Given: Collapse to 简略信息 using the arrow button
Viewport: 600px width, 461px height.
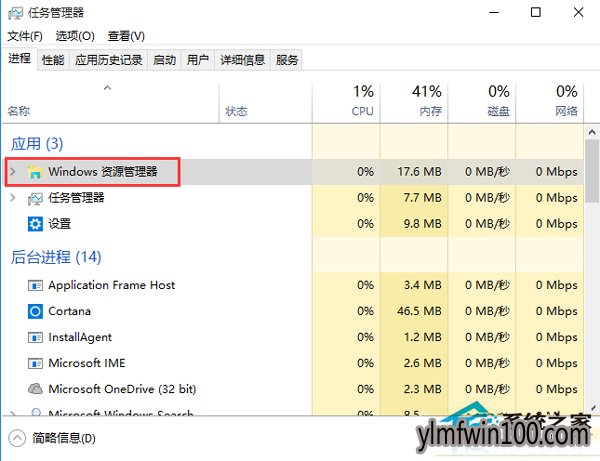Looking at the screenshot, I should [17, 438].
